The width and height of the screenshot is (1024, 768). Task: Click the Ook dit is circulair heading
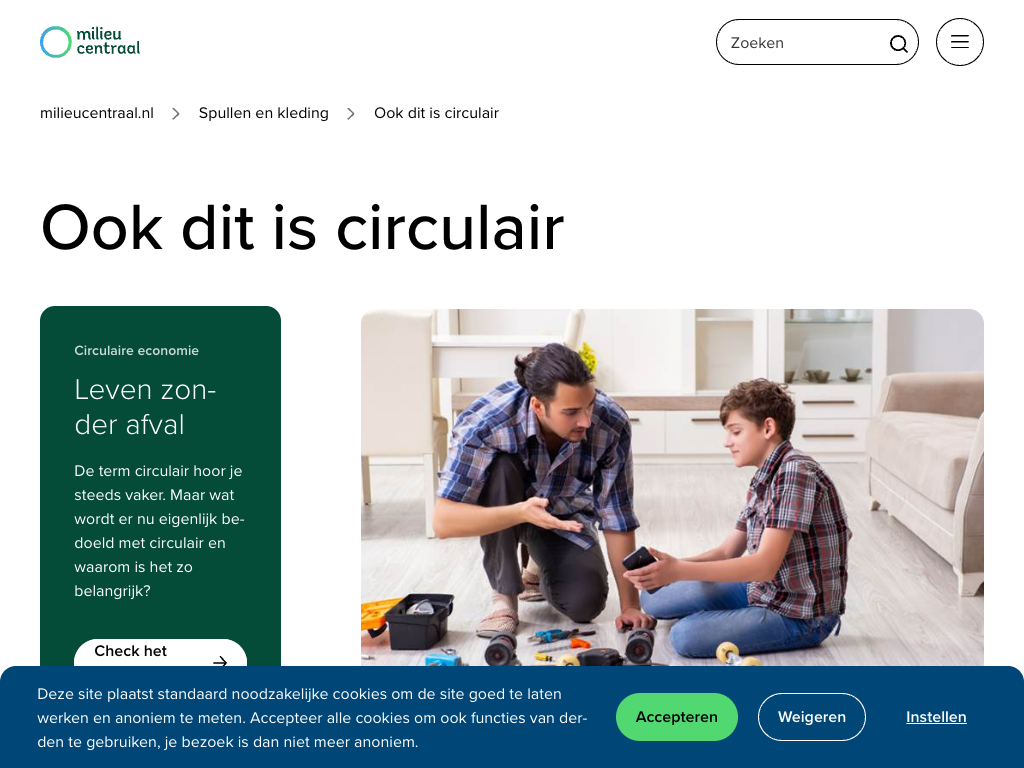[302, 227]
